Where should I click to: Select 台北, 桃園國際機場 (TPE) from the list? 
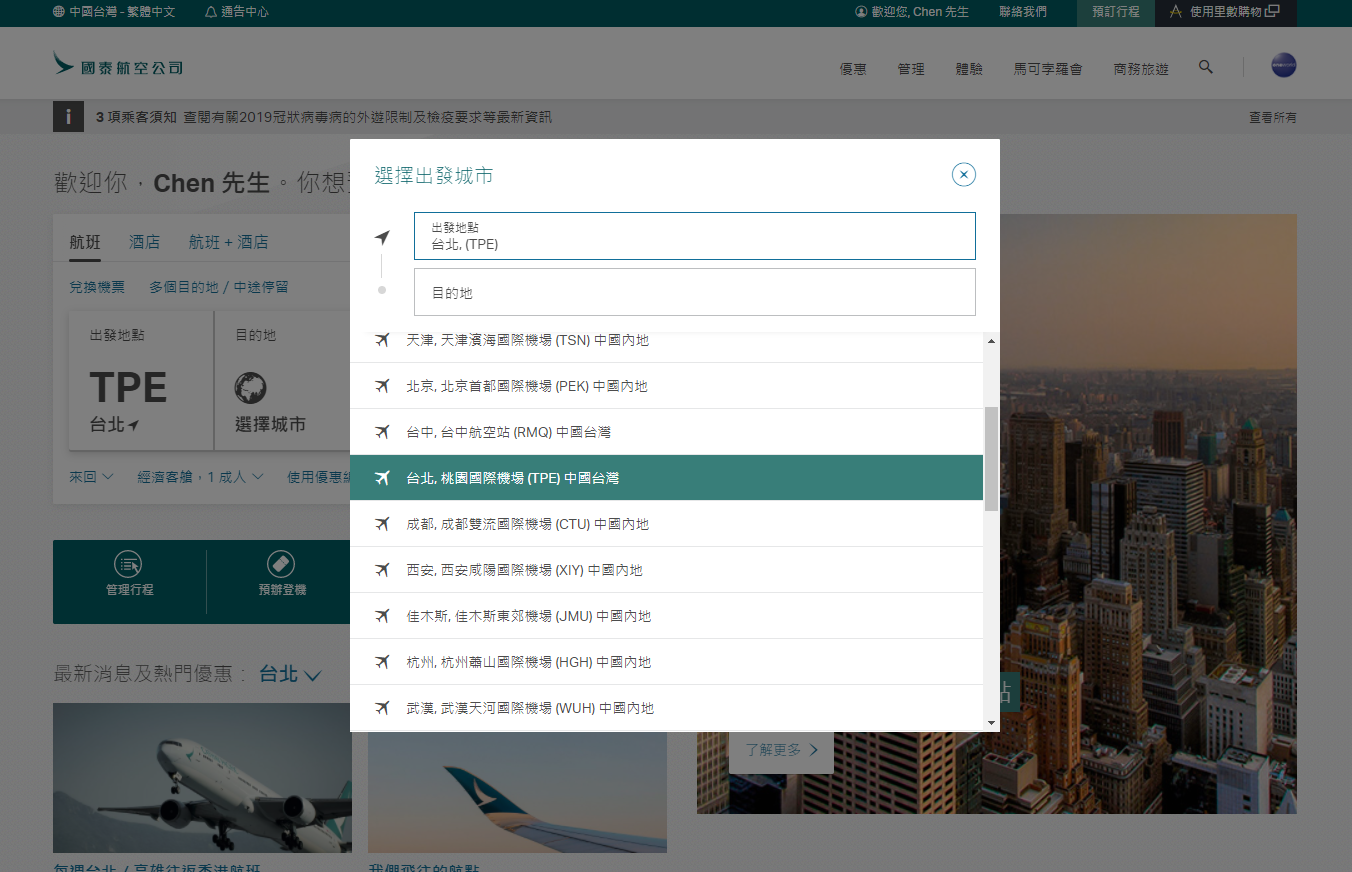click(667, 478)
